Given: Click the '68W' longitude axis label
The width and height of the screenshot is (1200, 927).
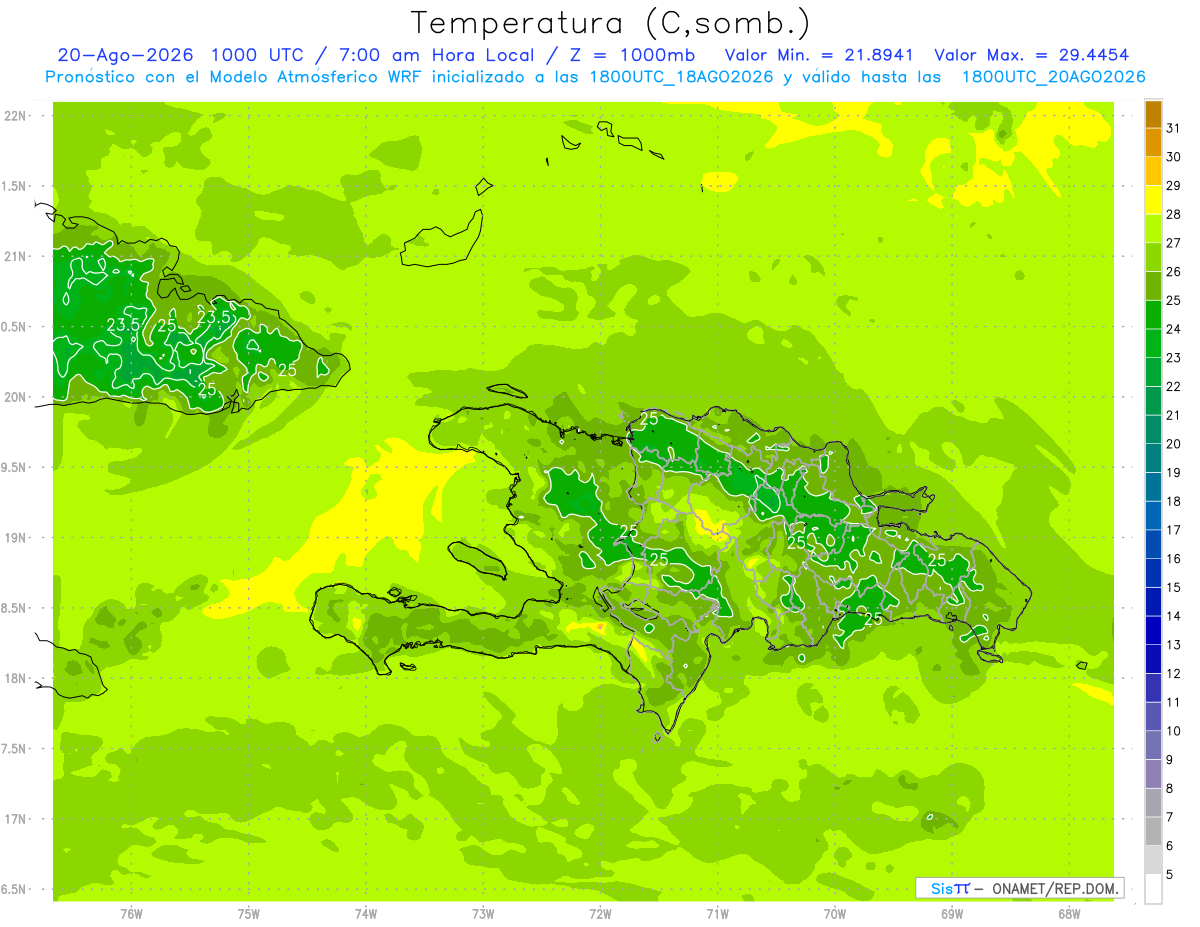Looking at the screenshot, I should click(1069, 913).
